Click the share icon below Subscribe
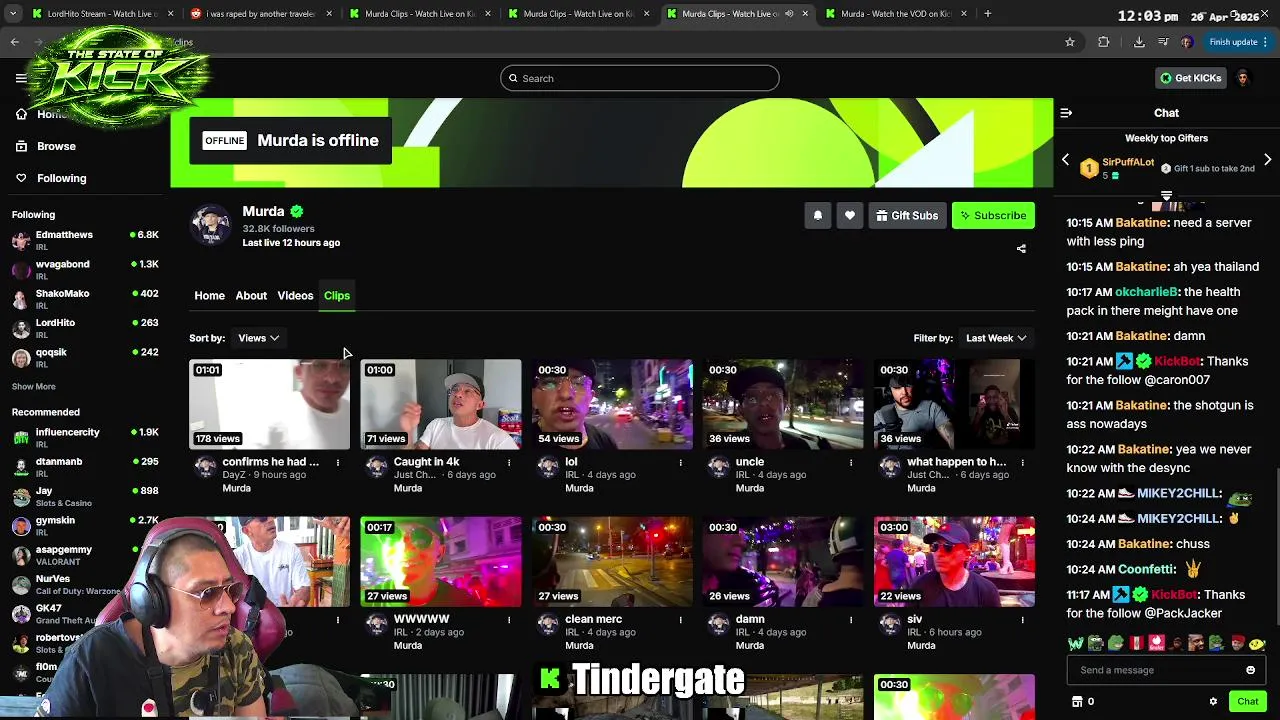 (x=1021, y=248)
